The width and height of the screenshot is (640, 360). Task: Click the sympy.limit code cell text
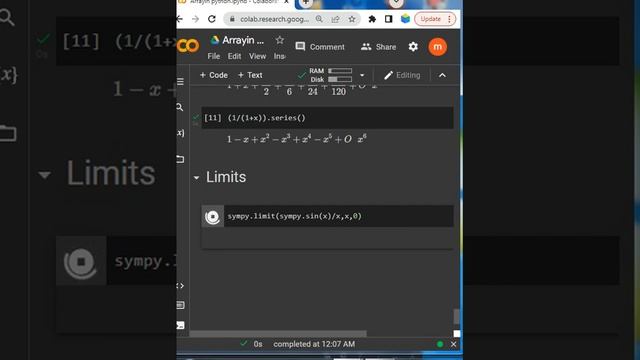pos(294,216)
